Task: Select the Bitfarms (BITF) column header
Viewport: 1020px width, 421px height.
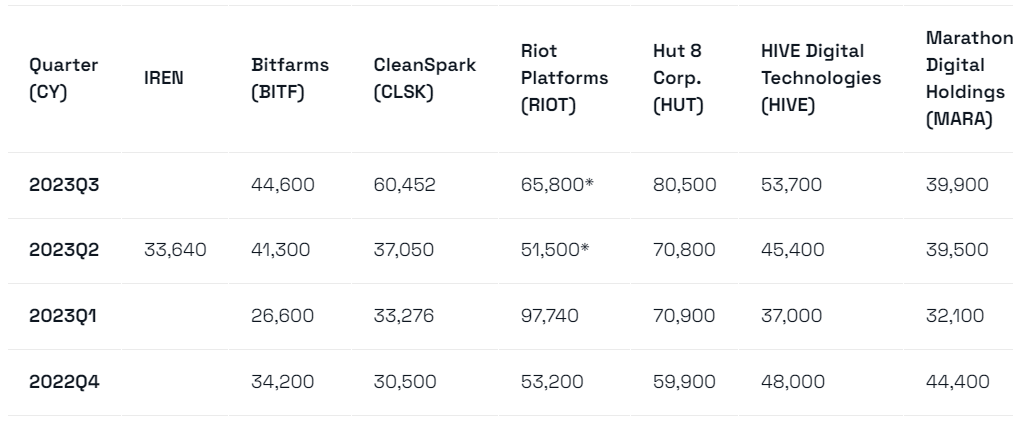Action: [x=290, y=78]
